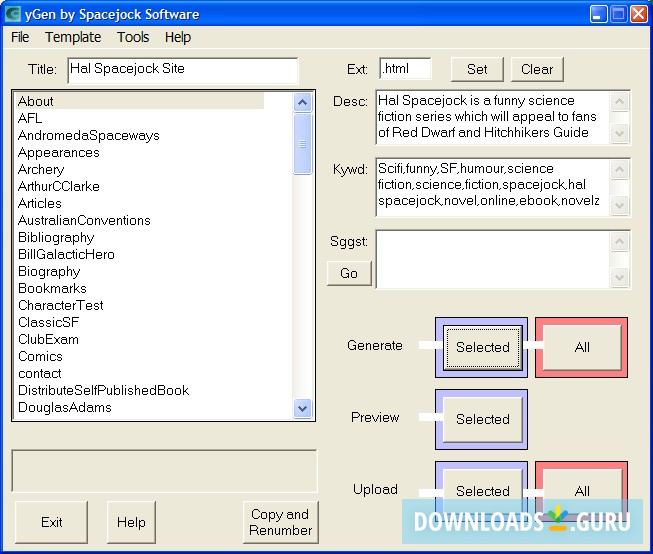Click Kywd field scroll down arrow
Image resolution: width=653 pixels, height=554 pixels.
619,206
